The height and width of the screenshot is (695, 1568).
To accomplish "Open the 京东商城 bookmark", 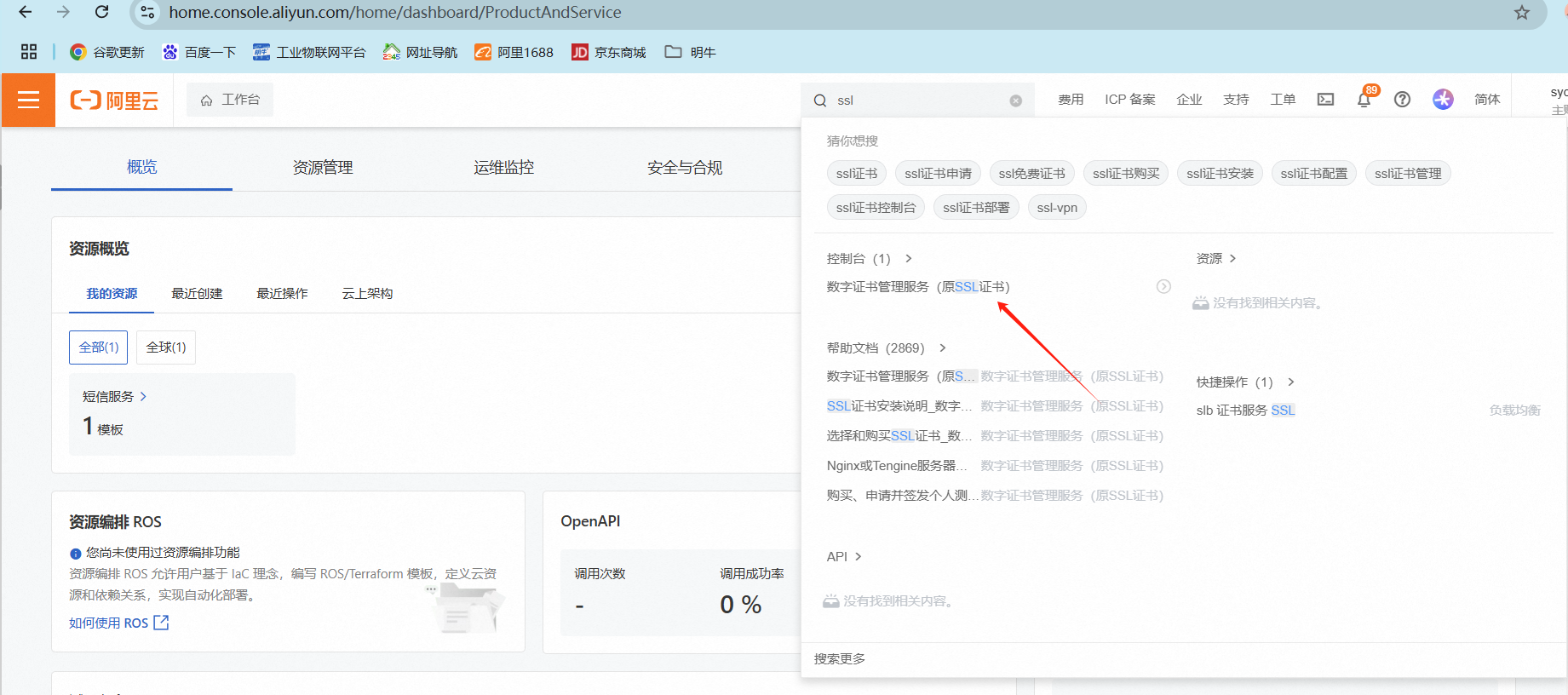I will coord(608,52).
